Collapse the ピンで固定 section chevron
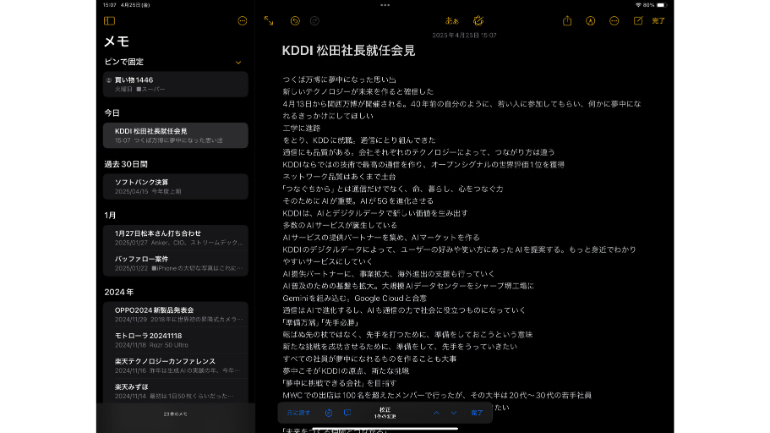Viewport: 770px width, 433px height. click(238, 62)
